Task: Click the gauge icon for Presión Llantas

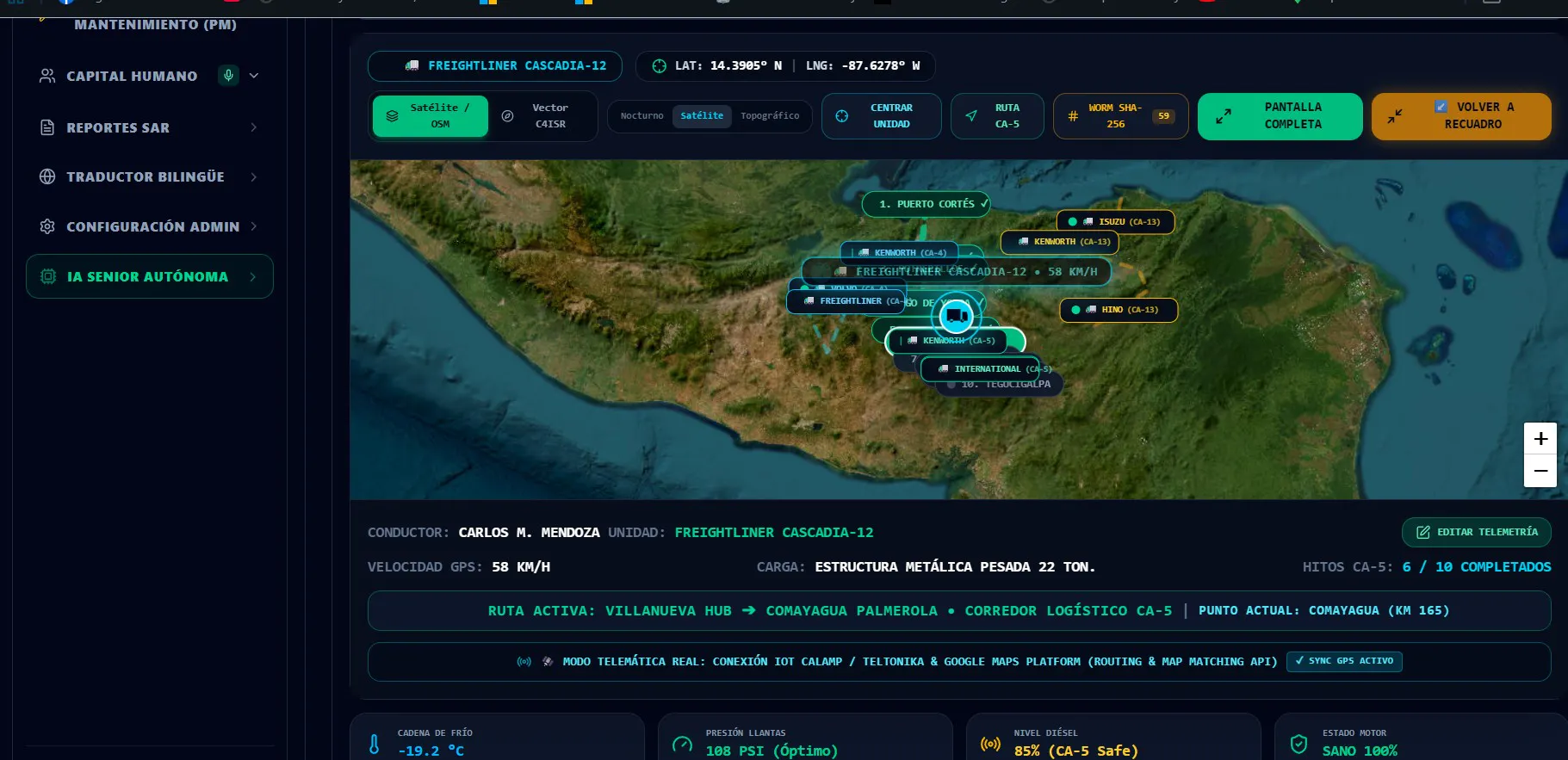Action: tap(682, 744)
